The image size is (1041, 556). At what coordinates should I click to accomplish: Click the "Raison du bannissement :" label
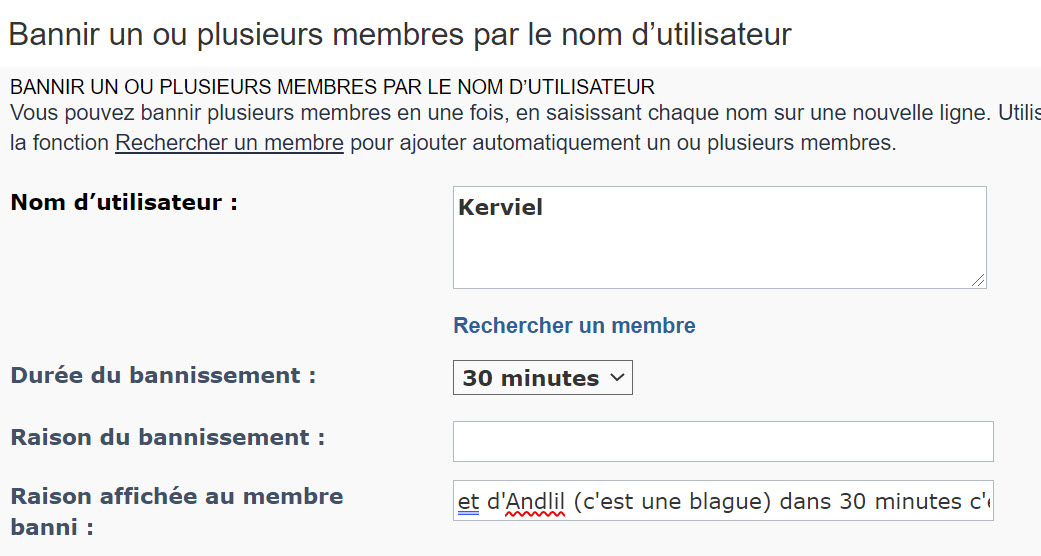click(167, 438)
